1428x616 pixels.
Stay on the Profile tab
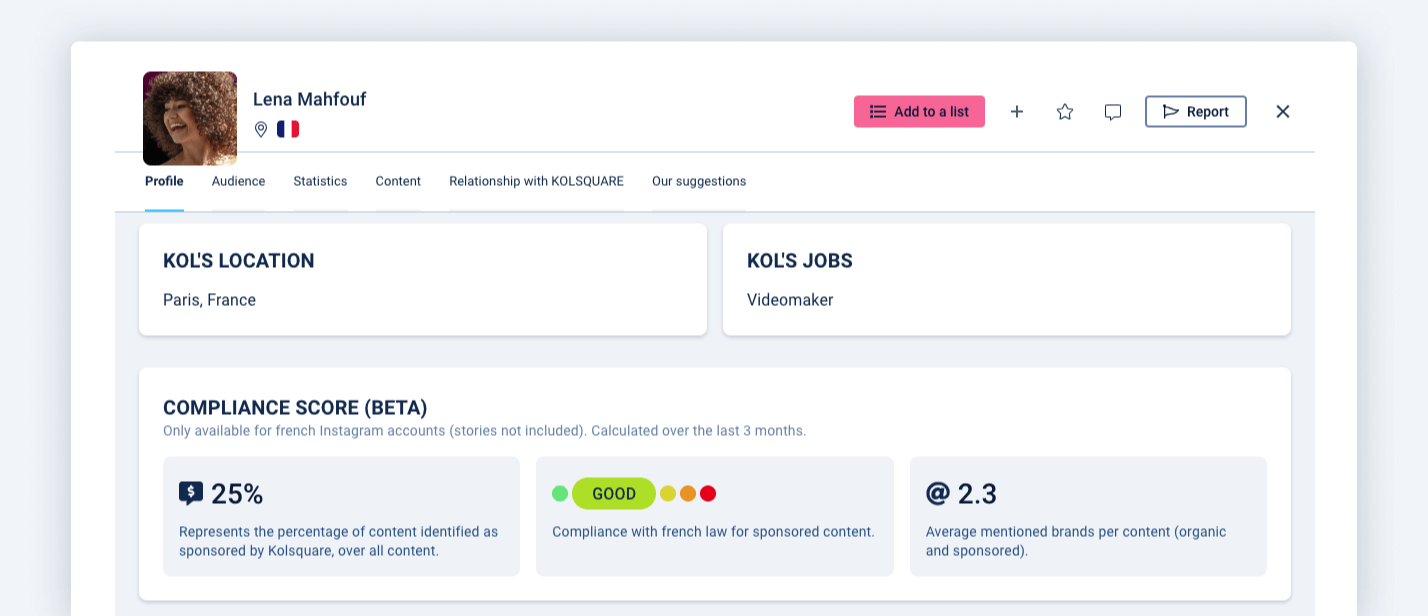(x=163, y=181)
